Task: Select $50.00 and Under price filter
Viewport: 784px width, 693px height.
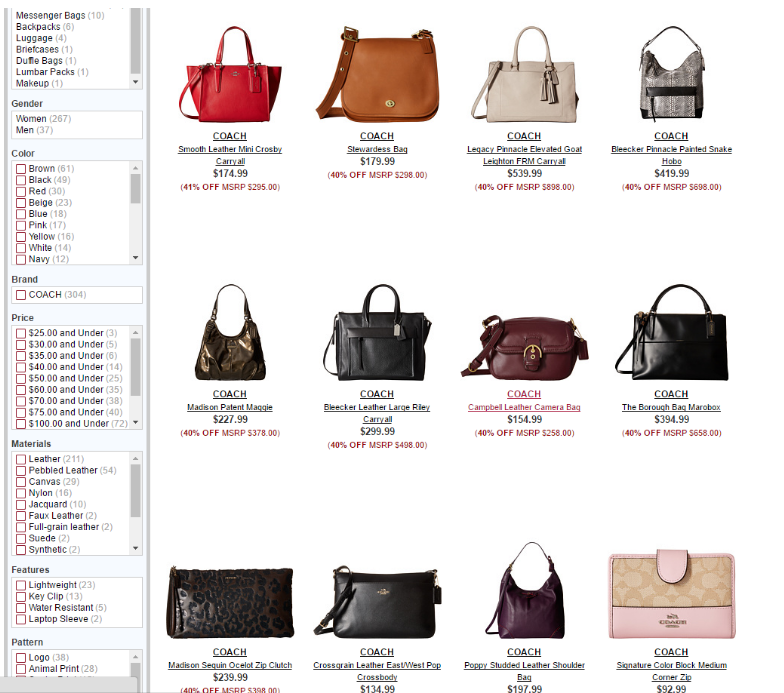Action: pyautogui.click(x=20, y=378)
